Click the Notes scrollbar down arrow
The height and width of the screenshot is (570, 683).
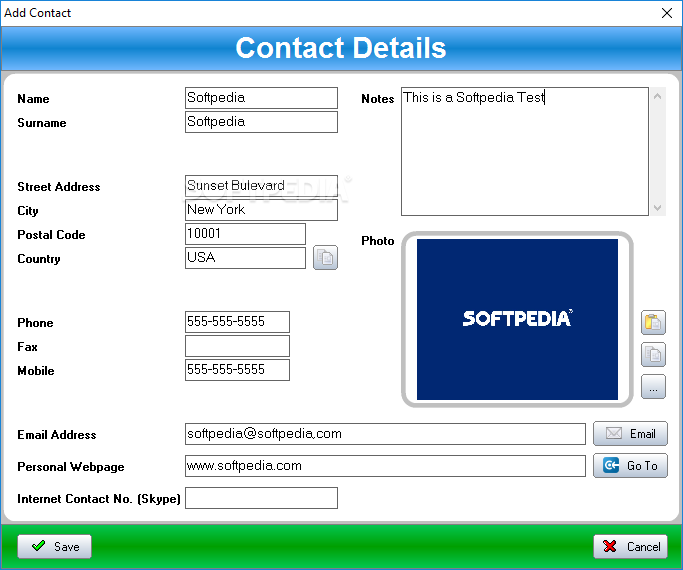(x=657, y=208)
